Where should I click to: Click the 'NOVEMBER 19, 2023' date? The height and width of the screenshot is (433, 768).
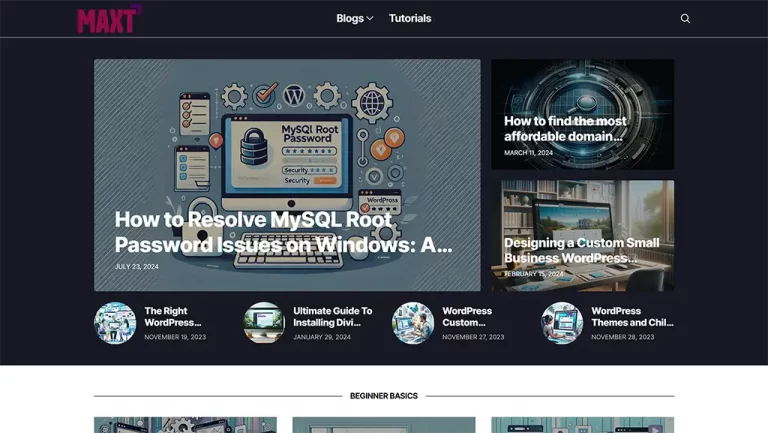[175, 337]
